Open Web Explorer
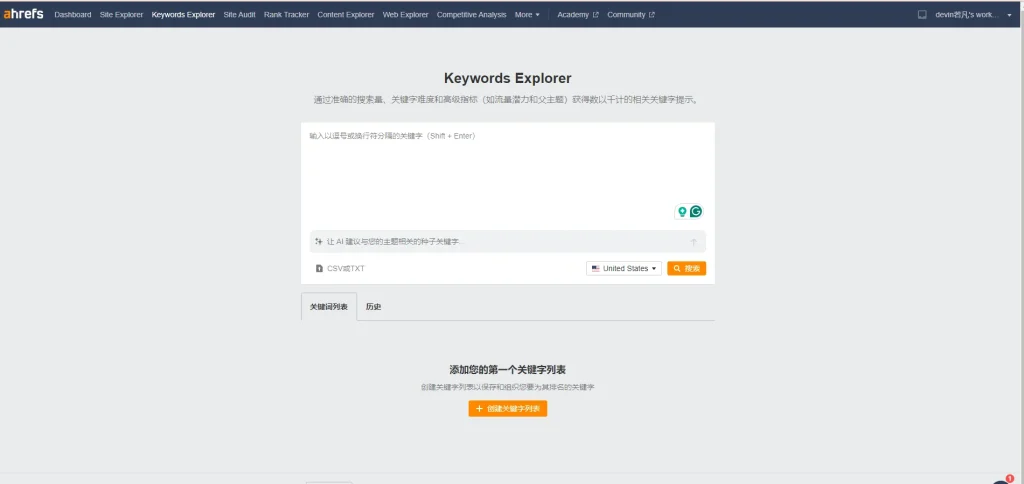The height and width of the screenshot is (484, 1024). (x=406, y=14)
